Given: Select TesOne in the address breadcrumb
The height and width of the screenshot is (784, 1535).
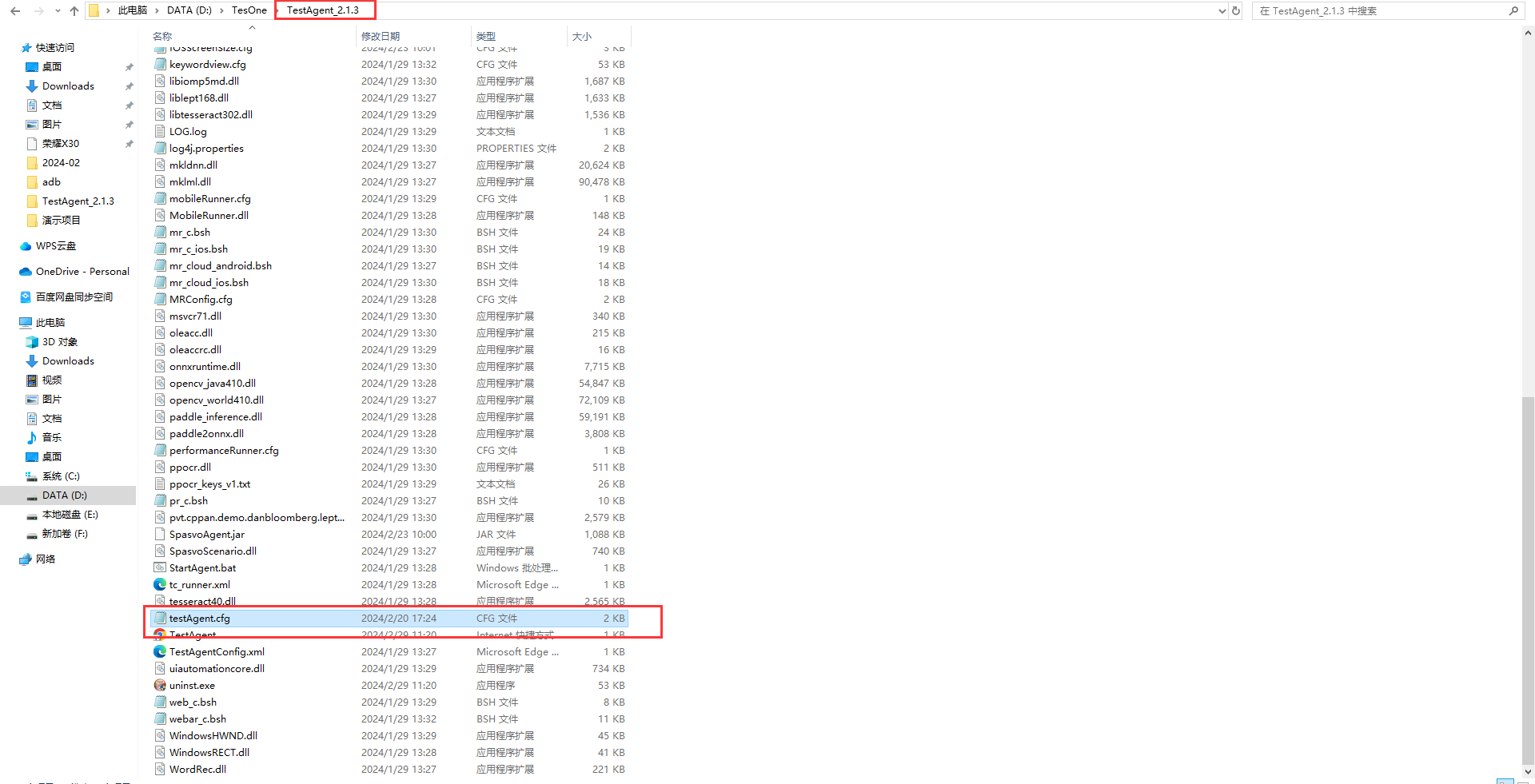Looking at the screenshot, I should tap(249, 10).
